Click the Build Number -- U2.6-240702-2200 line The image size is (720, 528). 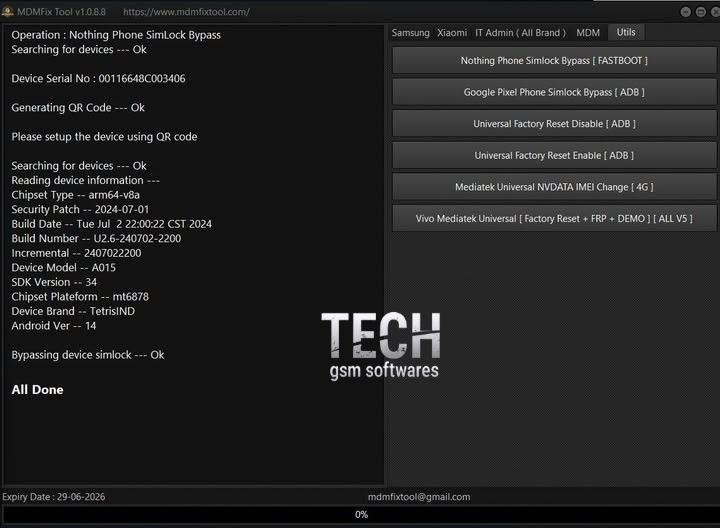96,238
